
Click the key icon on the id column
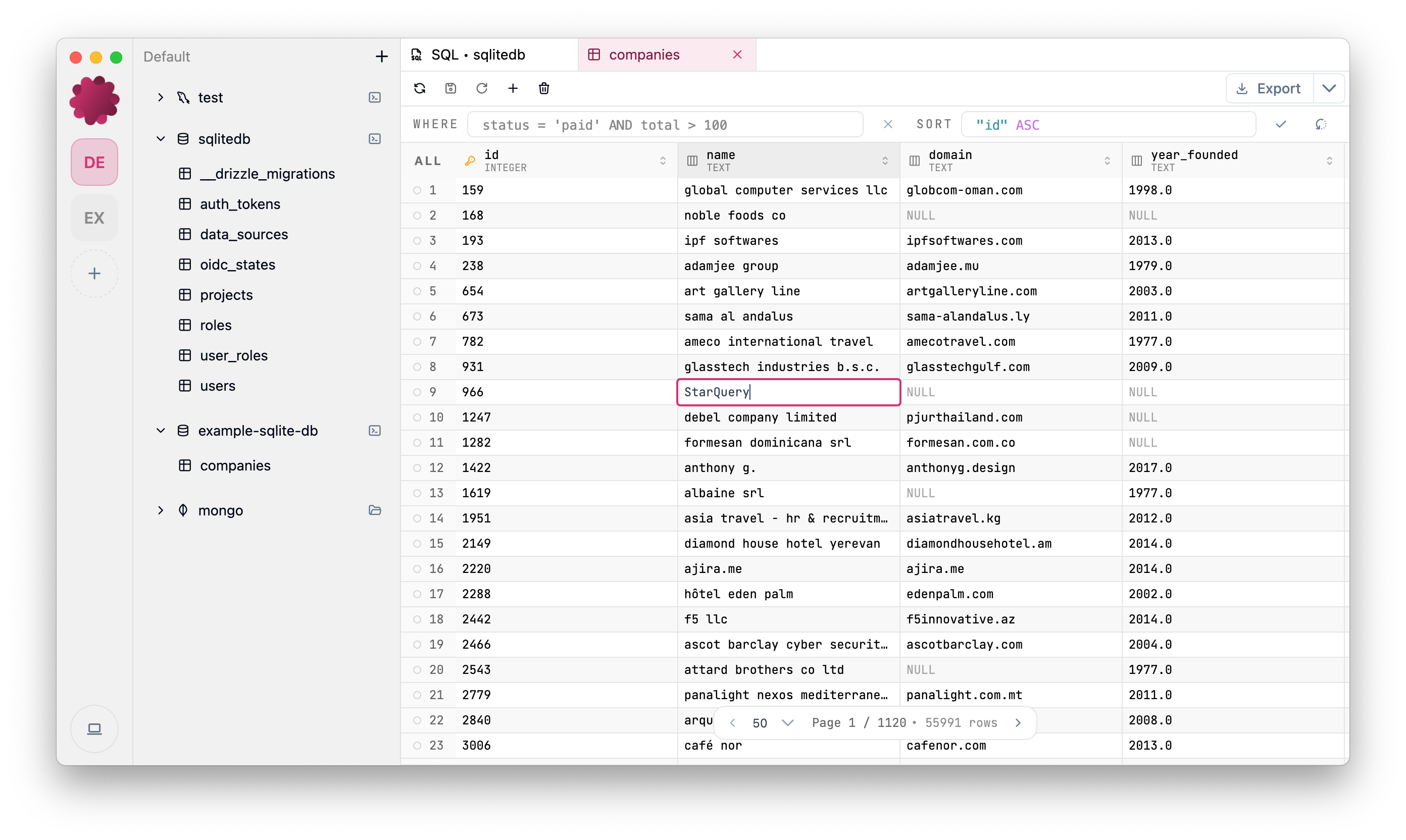click(470, 160)
